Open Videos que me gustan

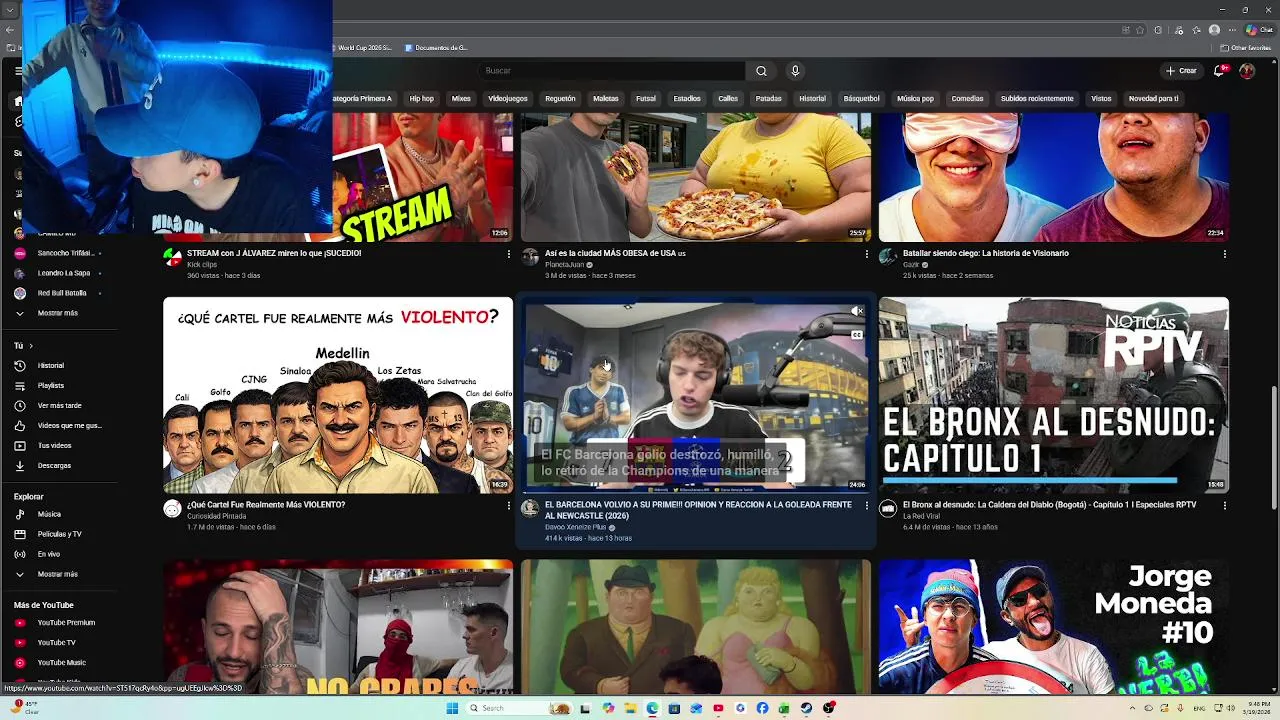(69, 426)
